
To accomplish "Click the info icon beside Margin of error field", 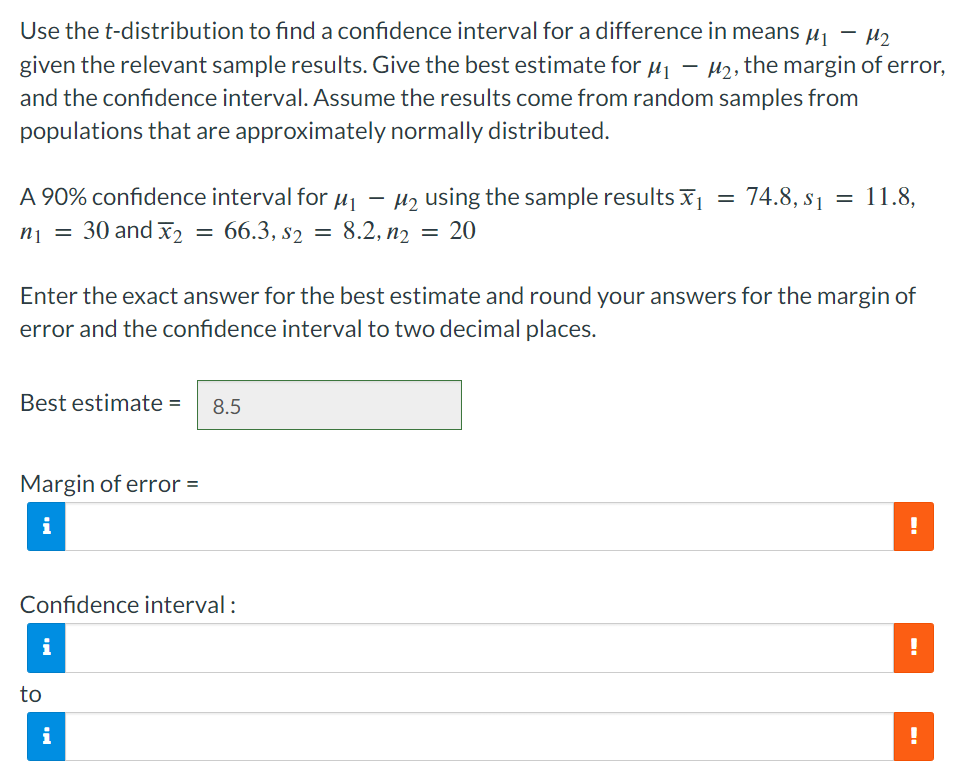I will coord(44,525).
